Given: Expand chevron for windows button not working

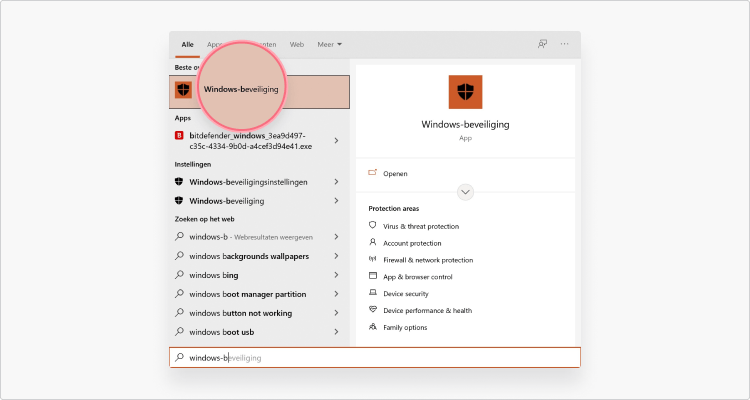Looking at the screenshot, I should tap(336, 313).
